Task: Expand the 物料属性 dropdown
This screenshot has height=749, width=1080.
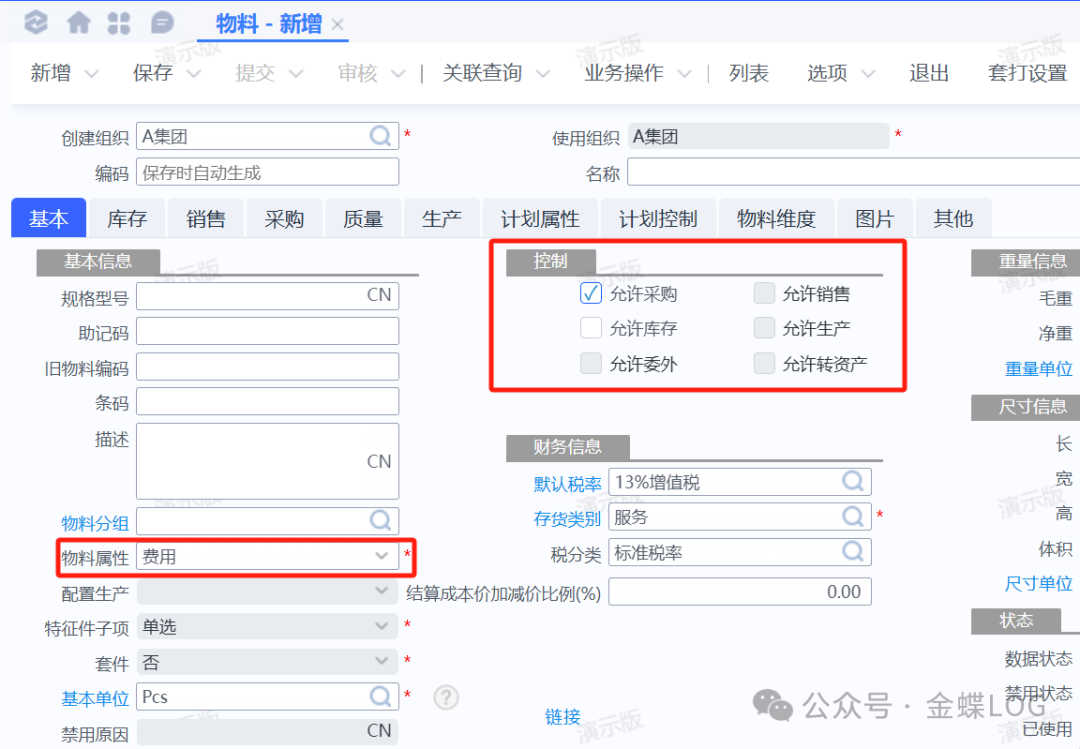Action: pyautogui.click(x=381, y=556)
